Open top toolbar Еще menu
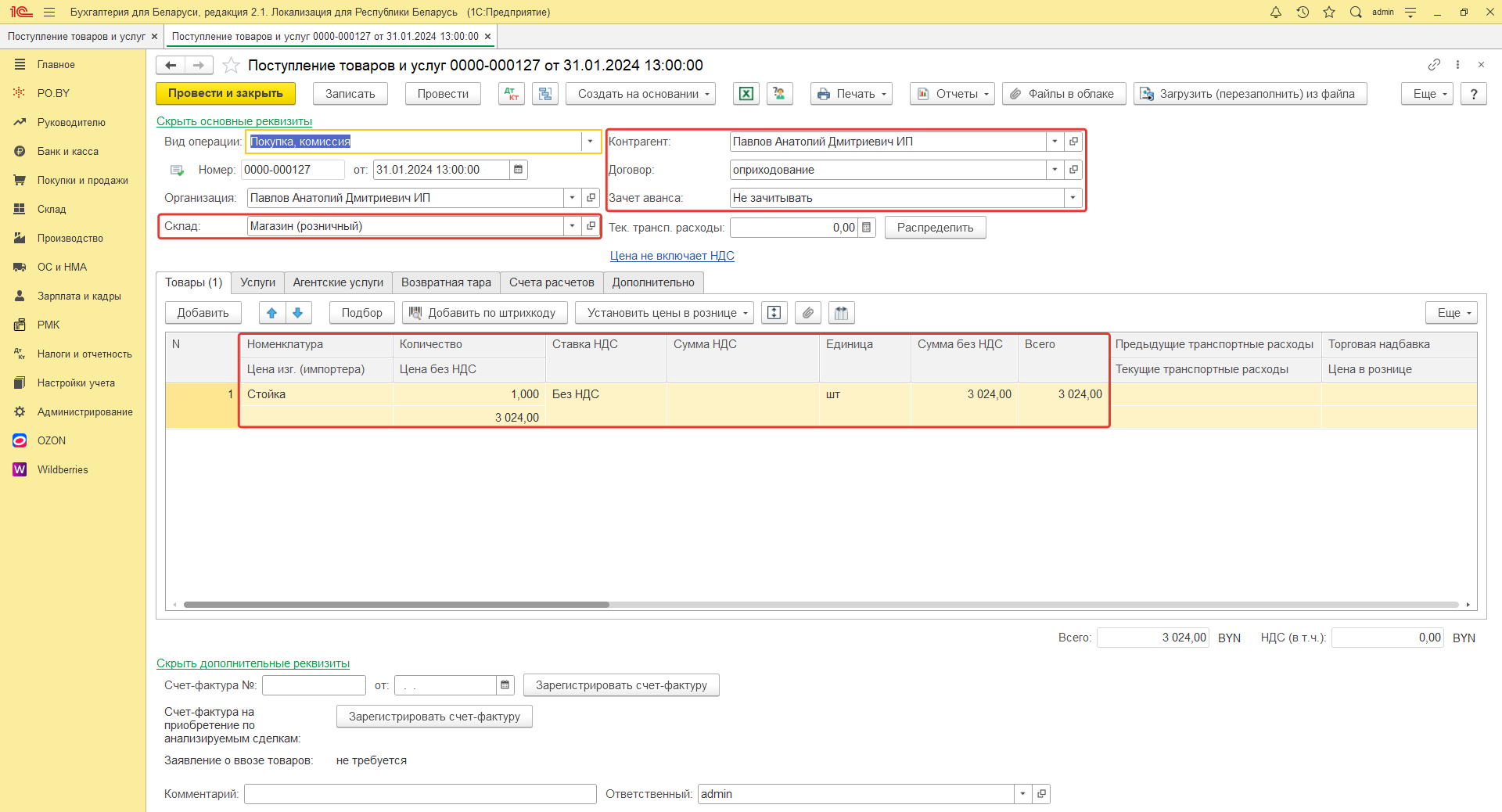 pyautogui.click(x=1428, y=94)
